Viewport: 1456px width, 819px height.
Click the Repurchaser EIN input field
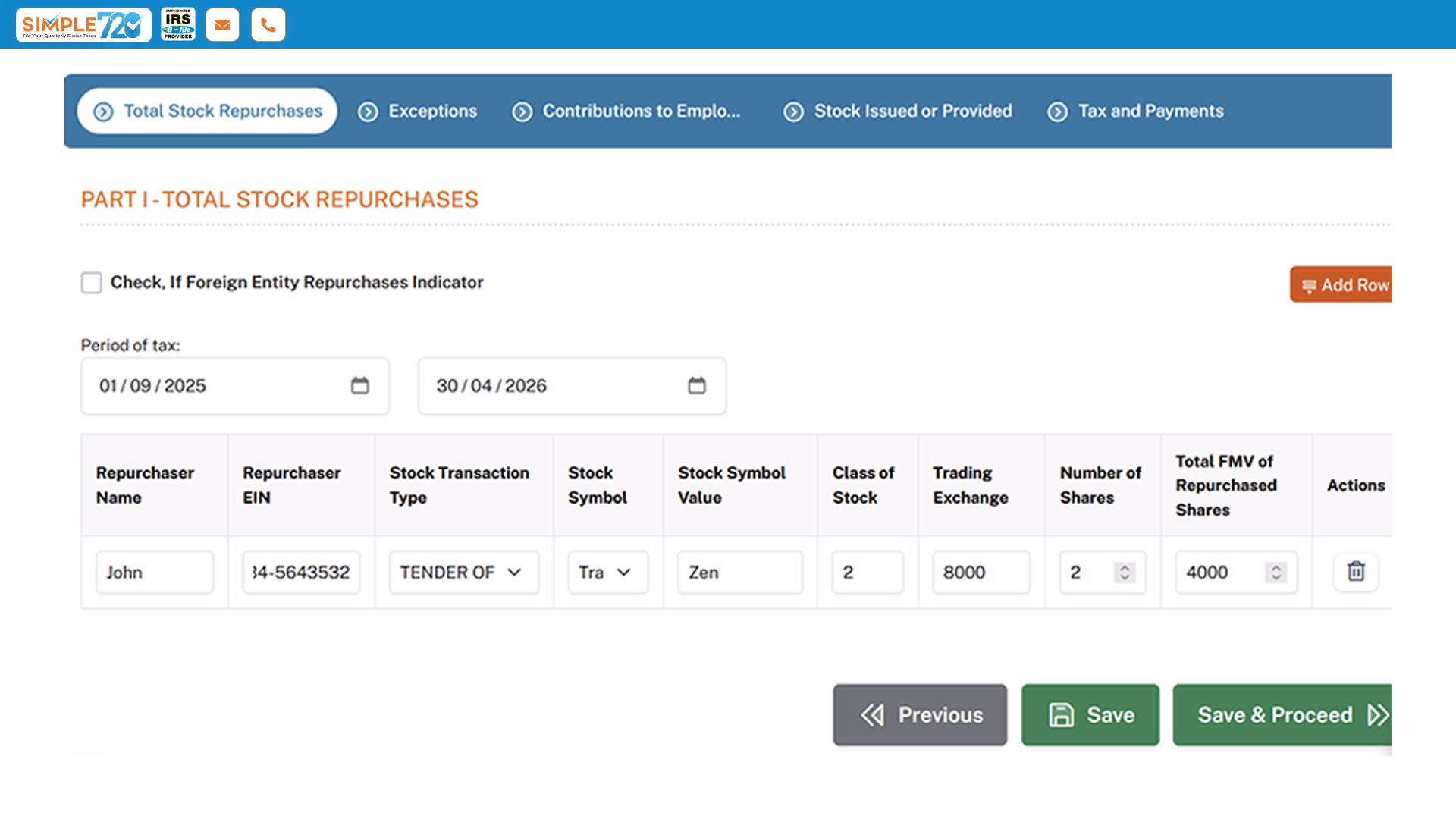[301, 573]
